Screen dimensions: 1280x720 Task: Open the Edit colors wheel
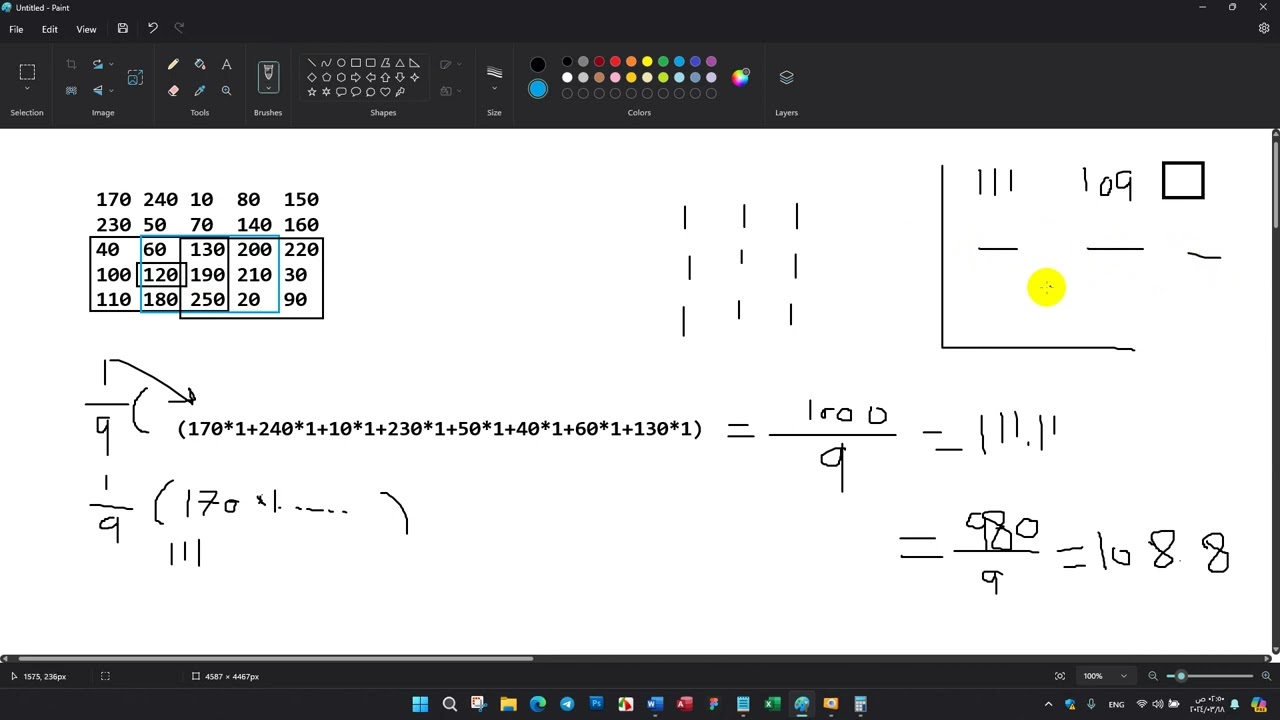point(740,78)
